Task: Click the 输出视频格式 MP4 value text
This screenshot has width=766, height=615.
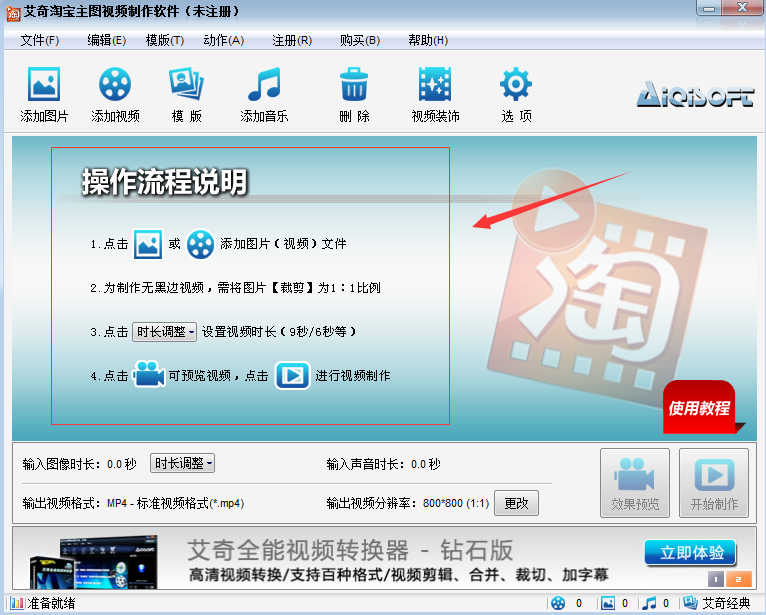Action: pyautogui.click(x=175, y=503)
